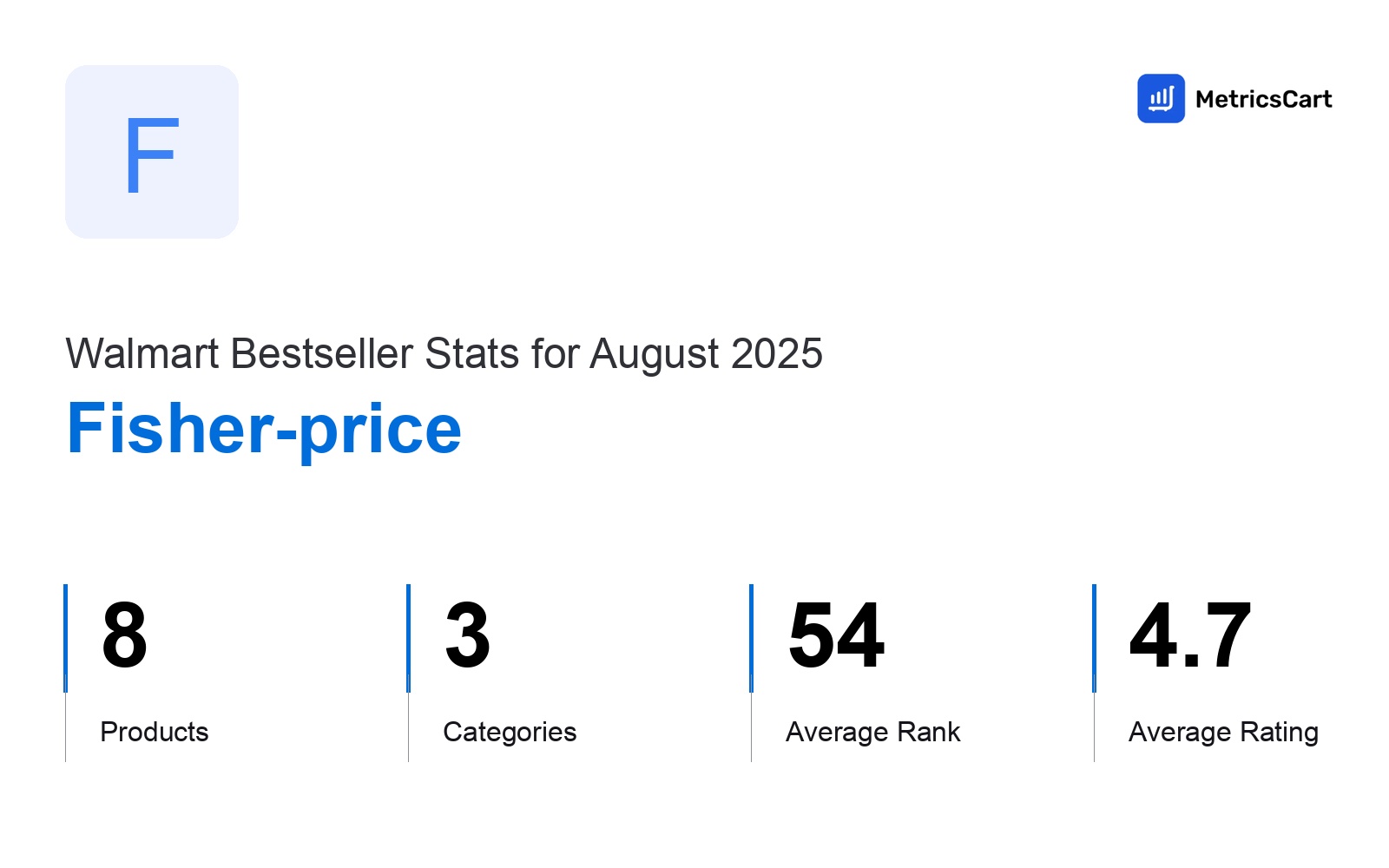The height and width of the screenshot is (868, 1389).
Task: Select the Categories label
Action: point(510,732)
